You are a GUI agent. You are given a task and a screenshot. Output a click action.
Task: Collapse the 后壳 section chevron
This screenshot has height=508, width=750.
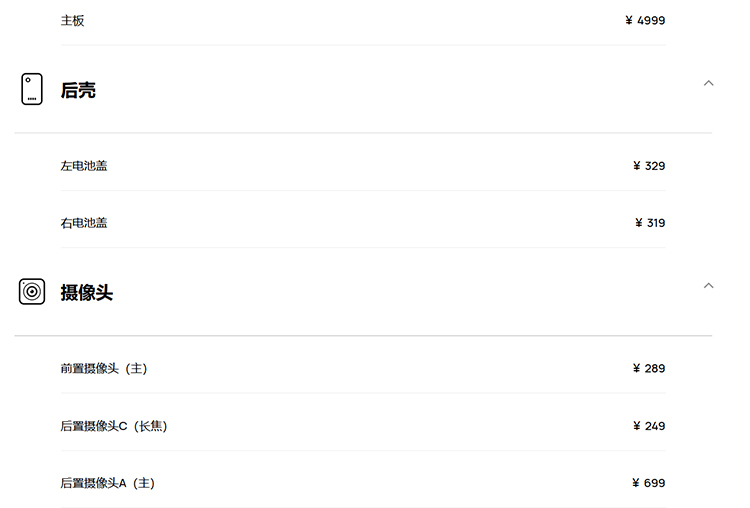coord(708,83)
